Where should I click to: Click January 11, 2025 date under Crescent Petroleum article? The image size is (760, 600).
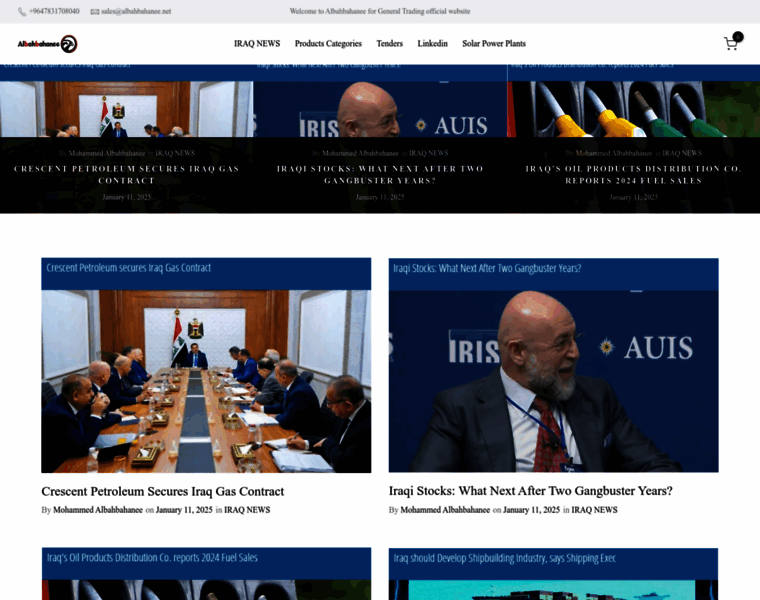[184, 510]
